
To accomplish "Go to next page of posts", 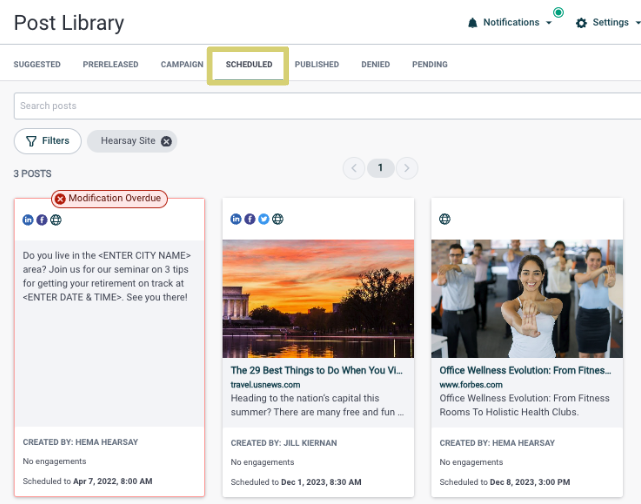I will click(406, 168).
